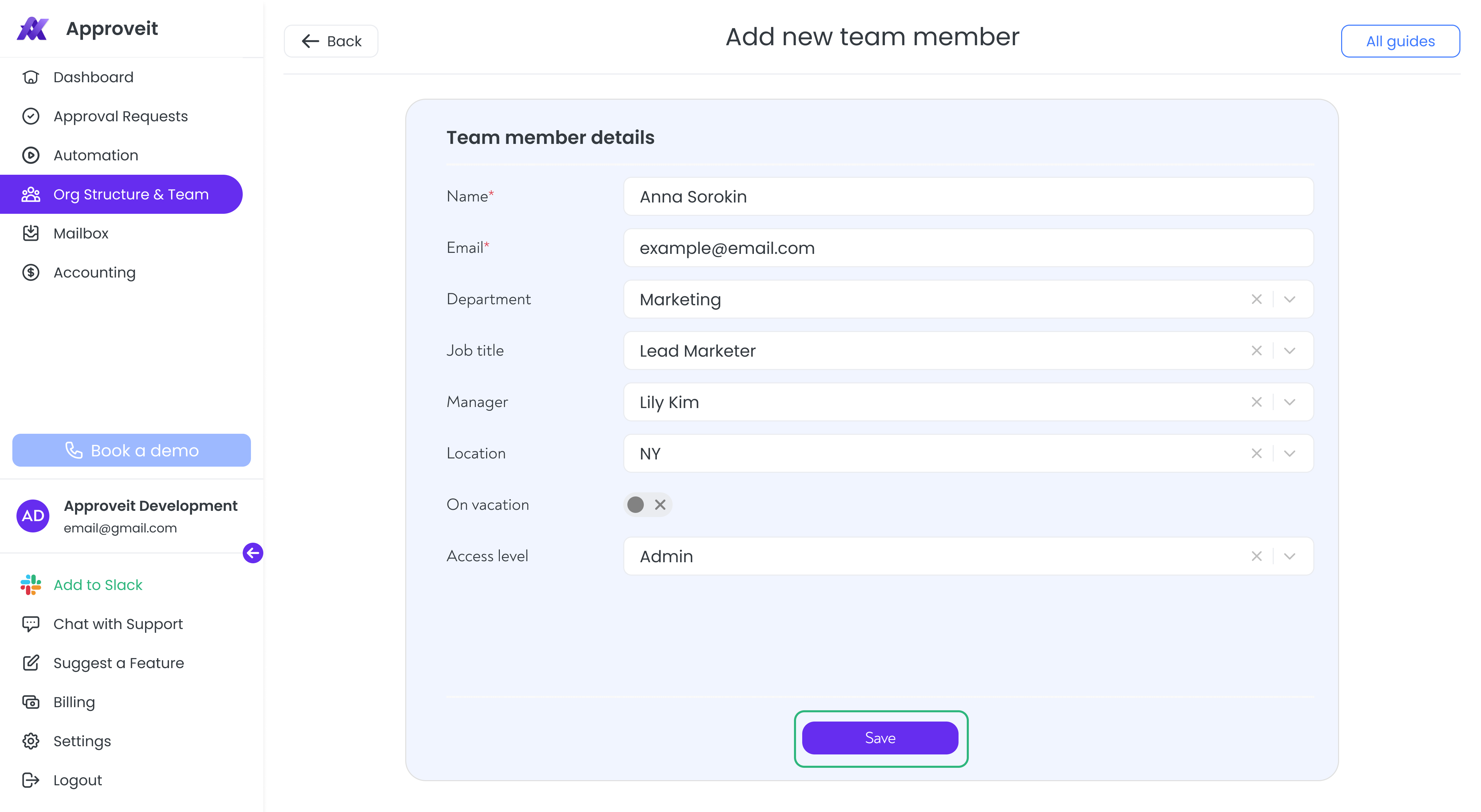Open Billing page
This screenshot has width=1481, height=812.
tap(74, 702)
